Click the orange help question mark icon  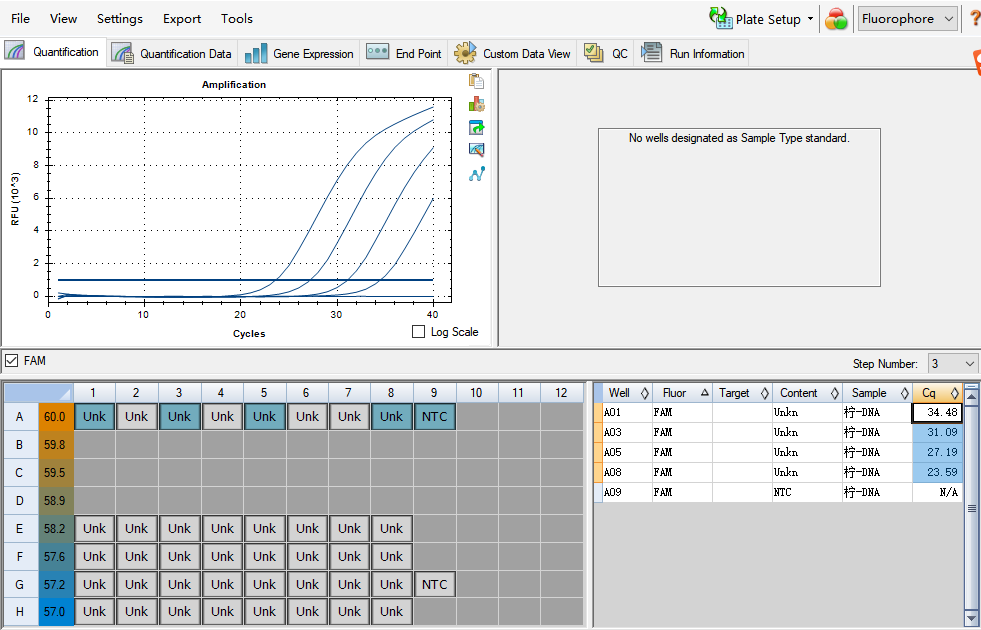[975, 19]
